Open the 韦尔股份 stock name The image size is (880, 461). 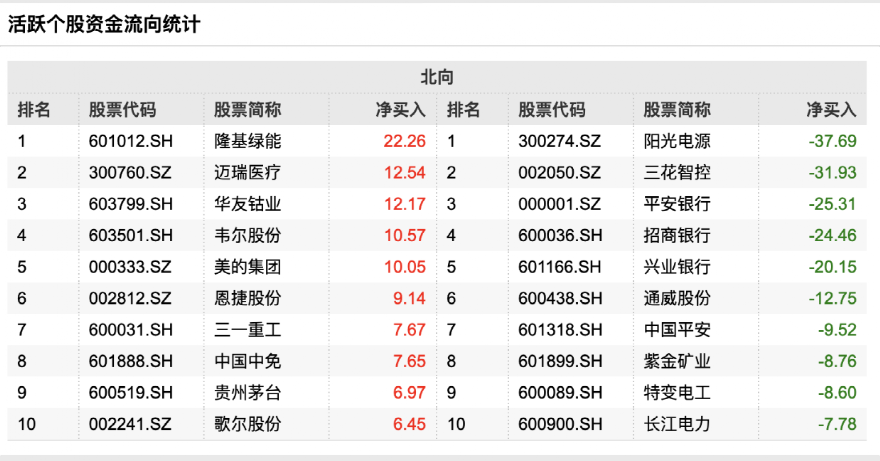click(x=248, y=235)
